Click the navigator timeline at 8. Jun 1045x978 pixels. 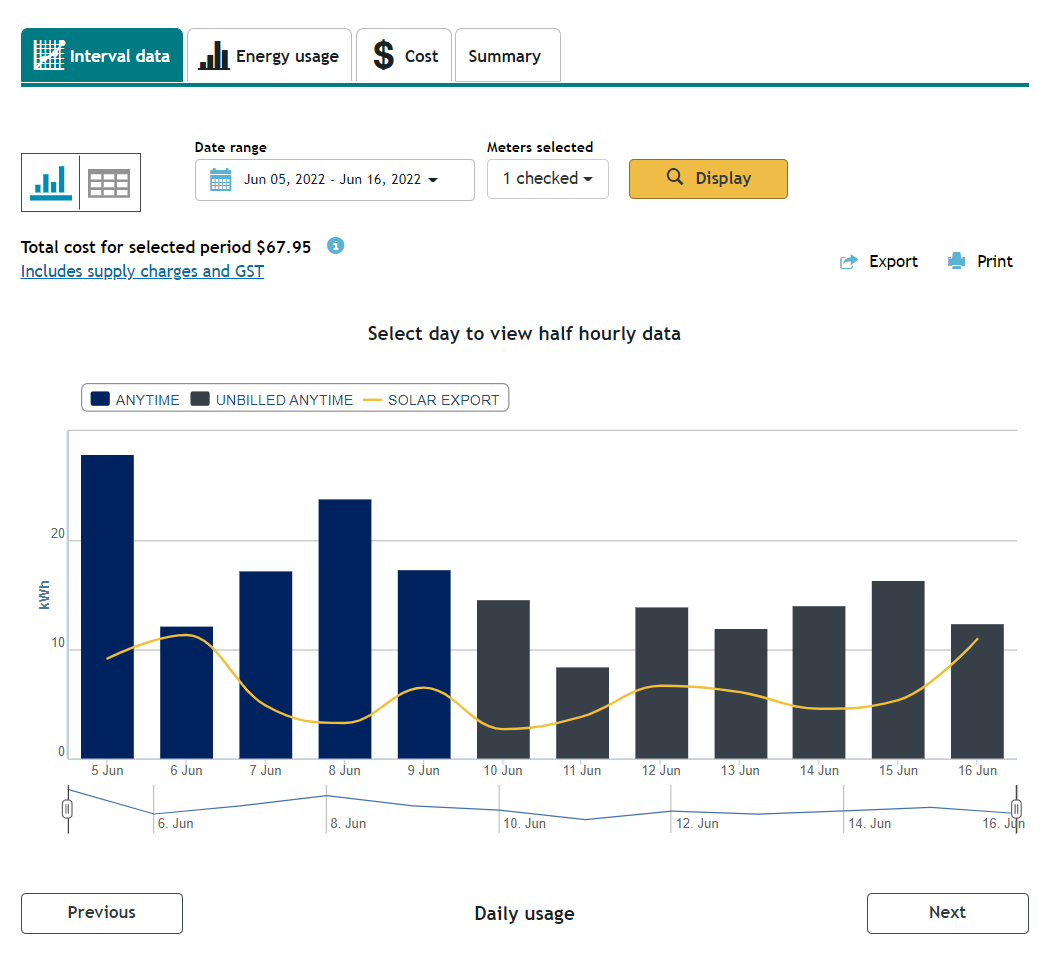coord(348,823)
